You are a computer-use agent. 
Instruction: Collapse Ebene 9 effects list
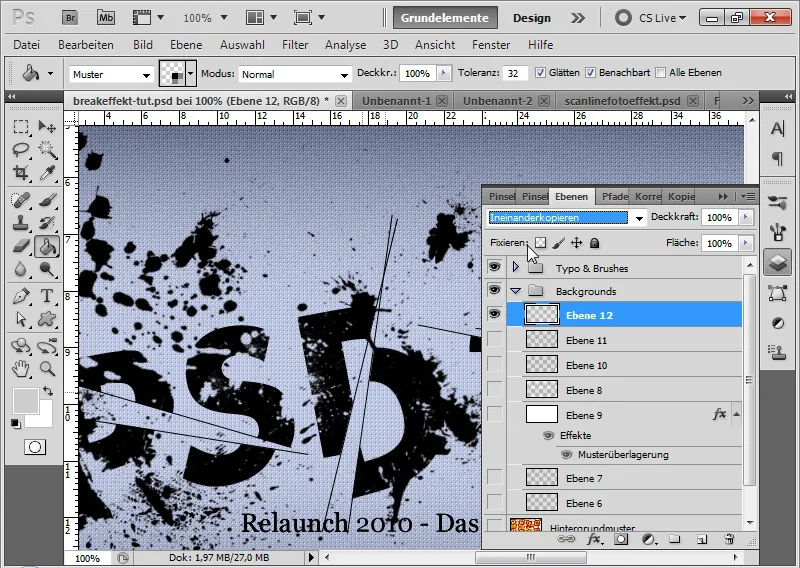pyautogui.click(x=736, y=414)
